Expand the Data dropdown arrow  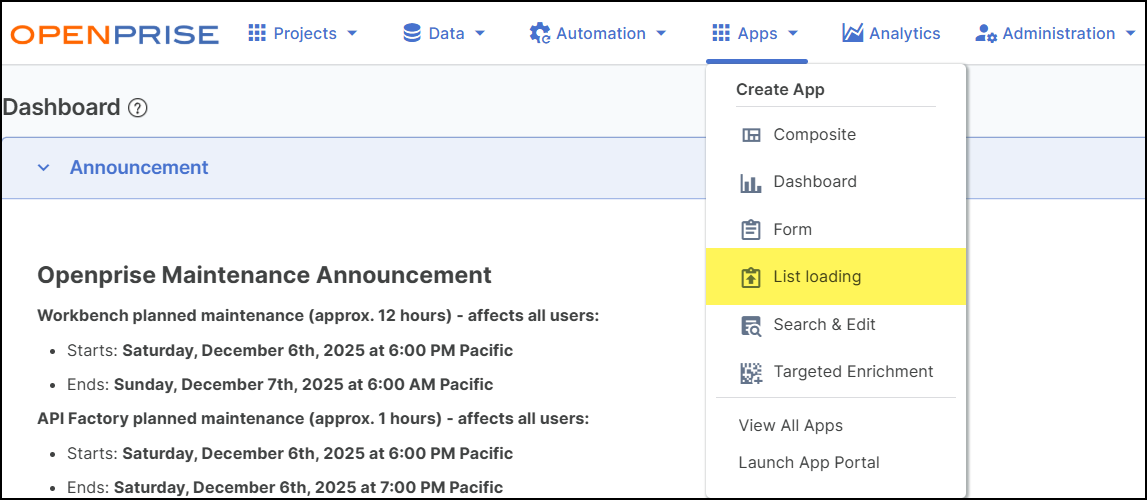tap(480, 34)
